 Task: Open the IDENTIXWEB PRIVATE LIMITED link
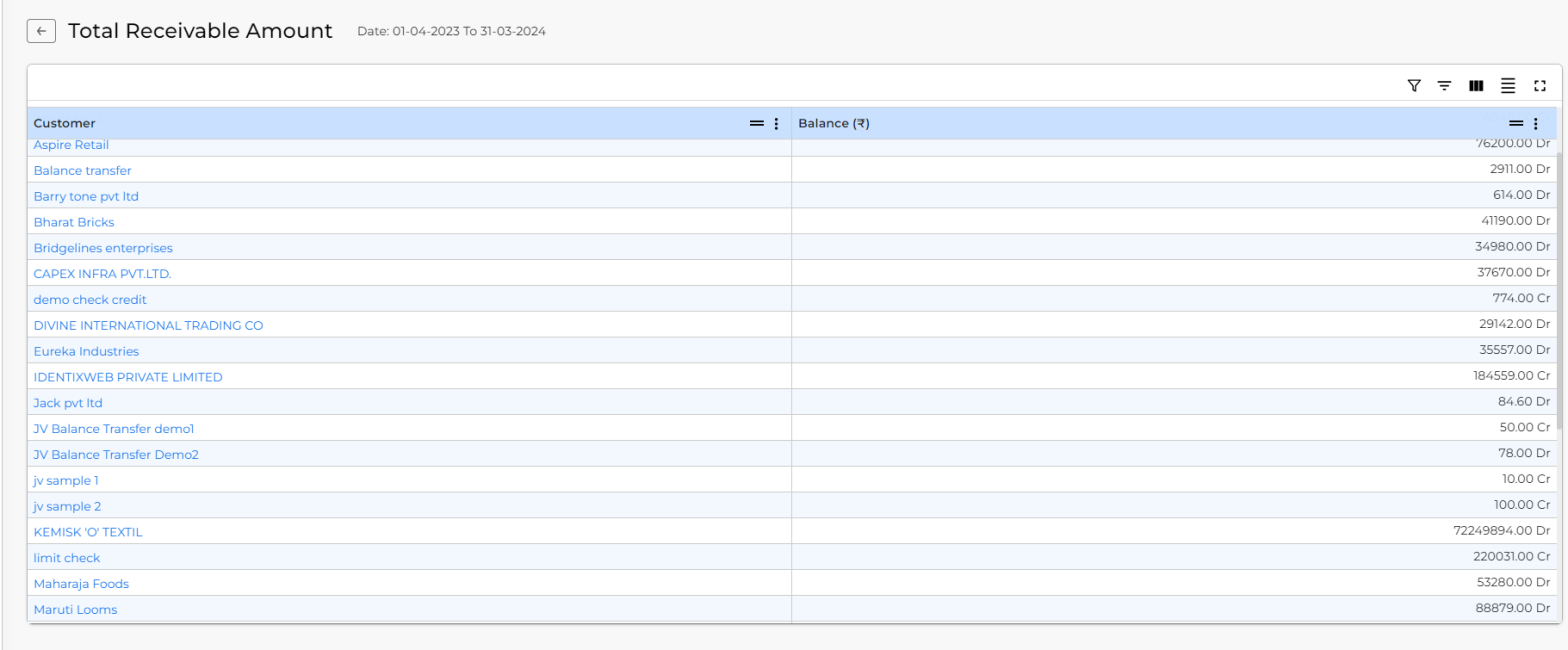tap(128, 377)
